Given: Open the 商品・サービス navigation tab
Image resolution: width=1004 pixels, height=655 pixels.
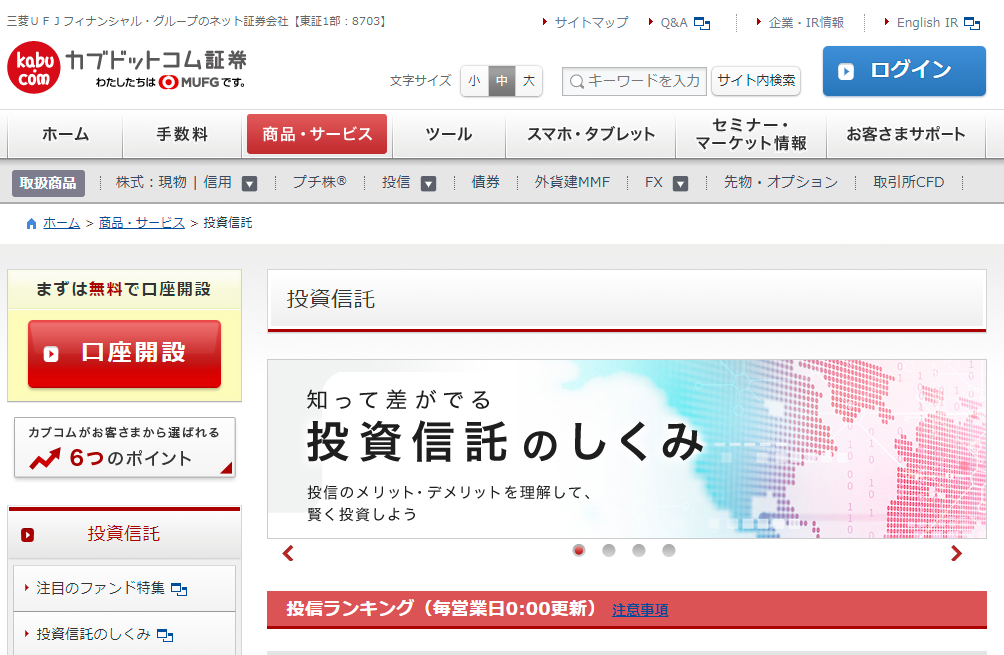Looking at the screenshot, I should 317,134.
